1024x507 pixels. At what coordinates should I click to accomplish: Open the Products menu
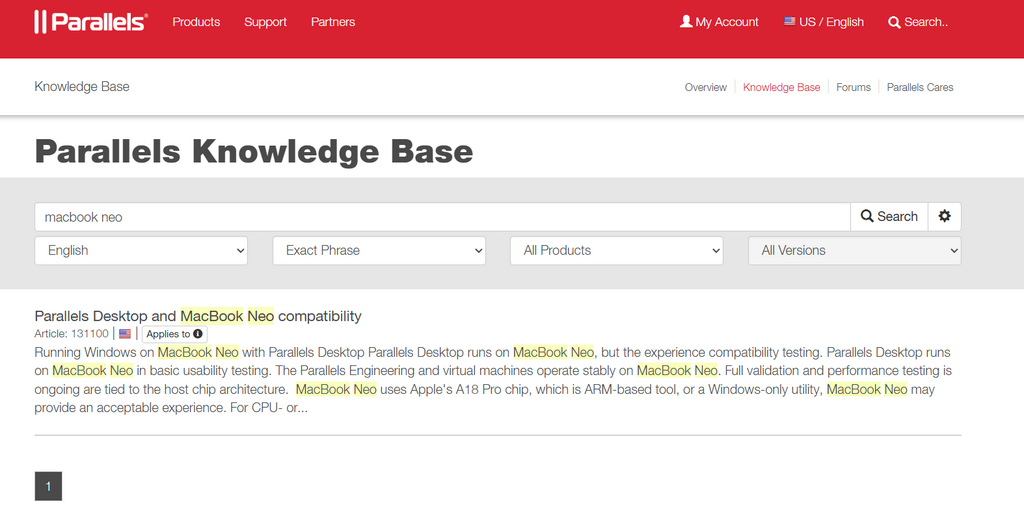(x=196, y=22)
